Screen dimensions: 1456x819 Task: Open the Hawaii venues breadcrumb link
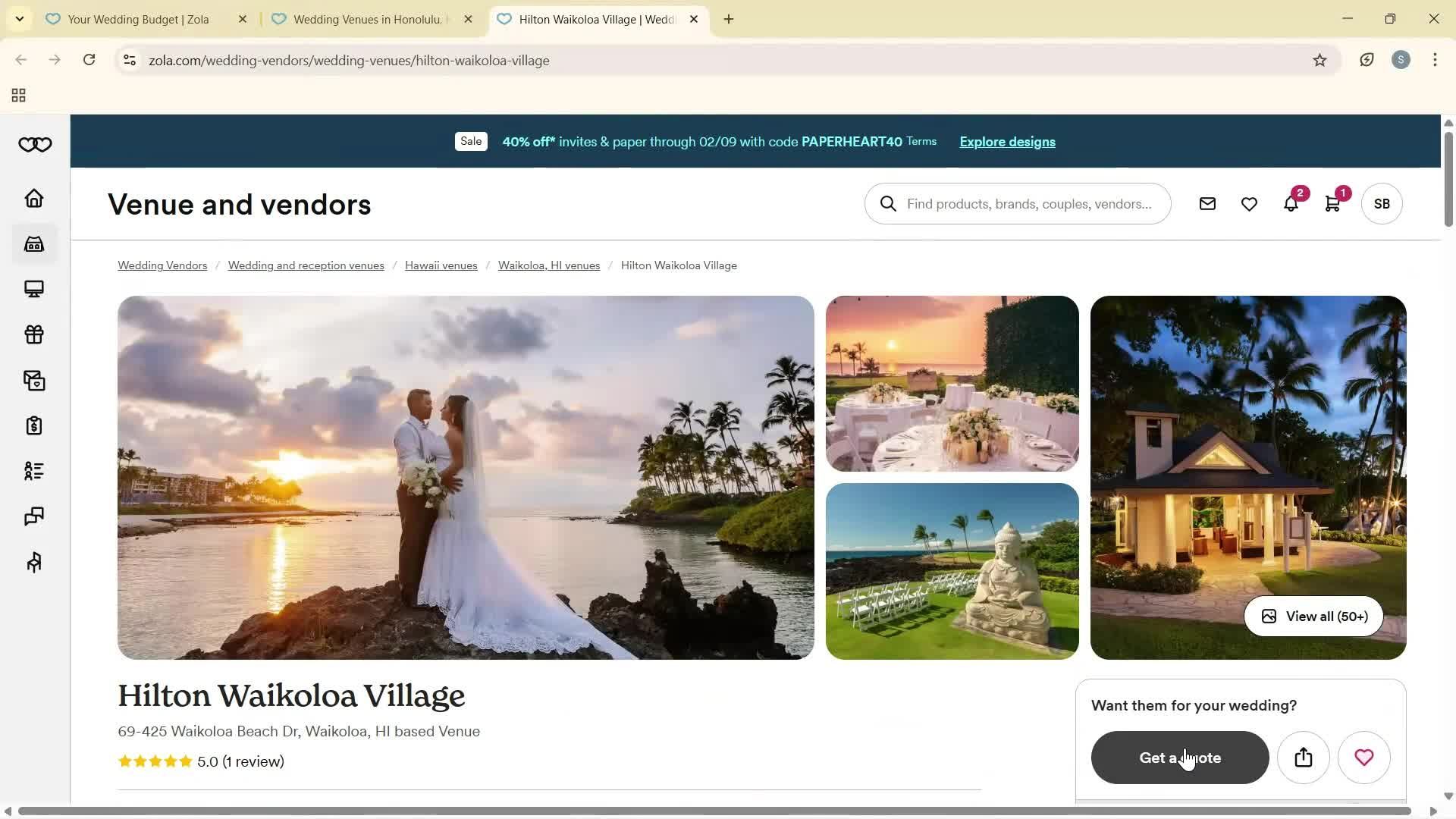441,265
